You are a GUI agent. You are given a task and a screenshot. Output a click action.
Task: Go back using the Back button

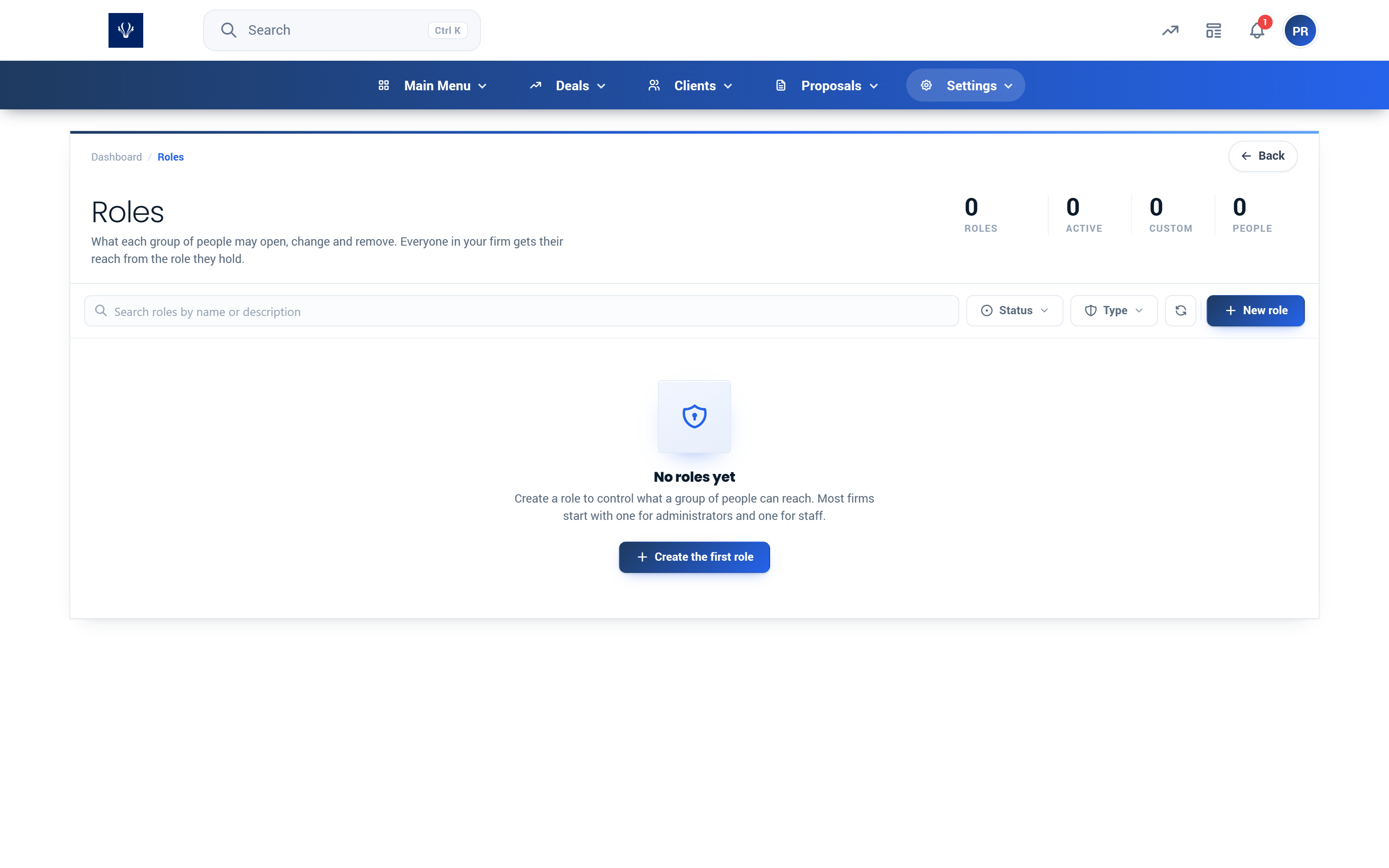tap(1263, 156)
